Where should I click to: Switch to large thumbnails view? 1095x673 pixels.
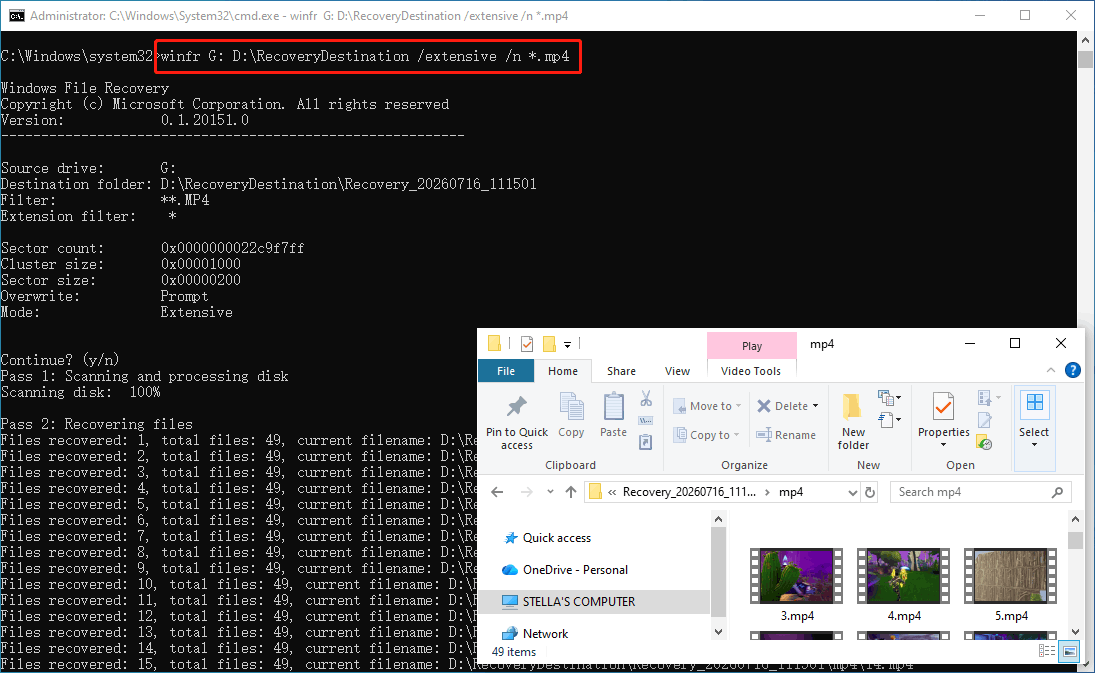1070,651
